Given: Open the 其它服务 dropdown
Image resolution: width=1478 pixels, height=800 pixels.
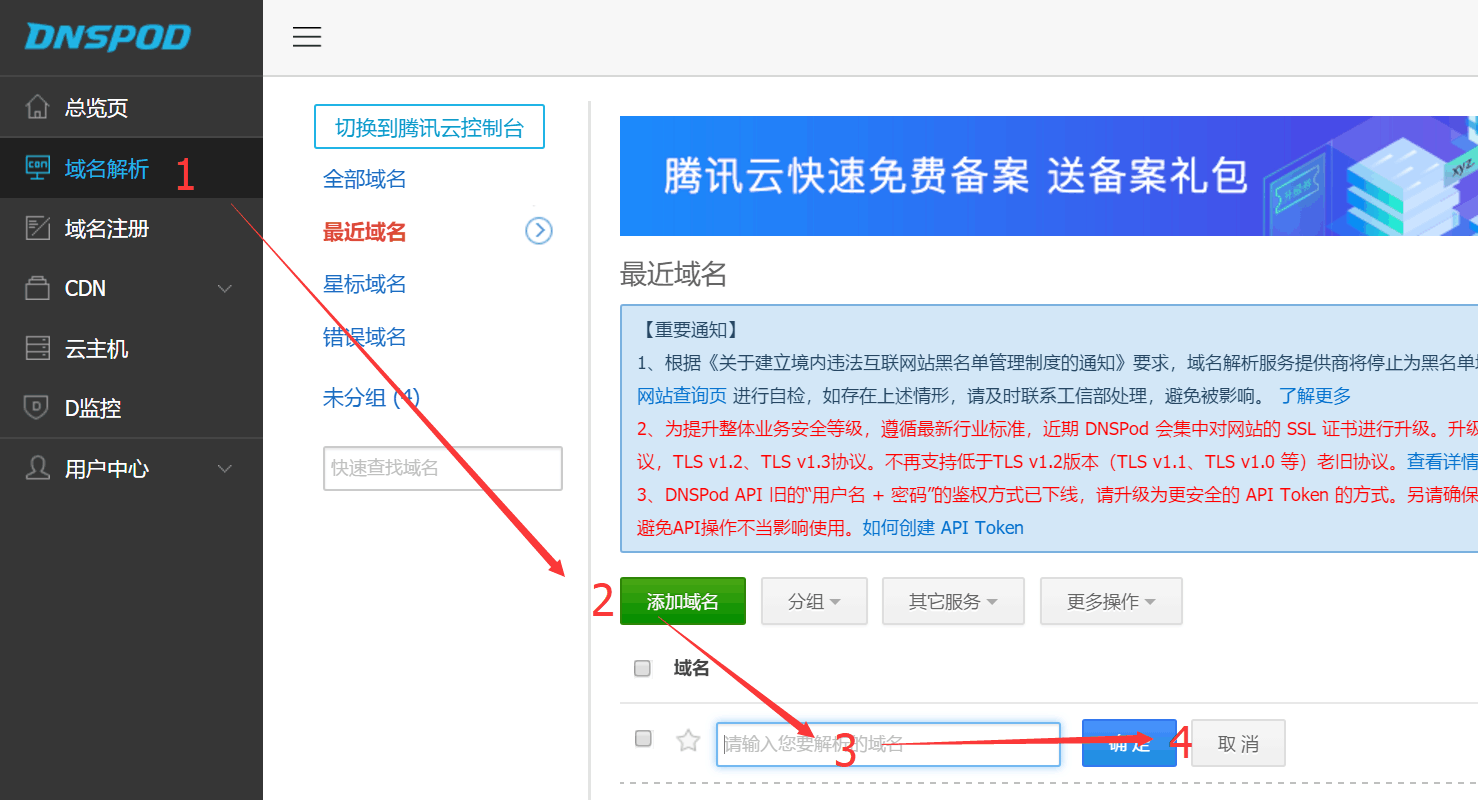Looking at the screenshot, I should pos(953,601).
